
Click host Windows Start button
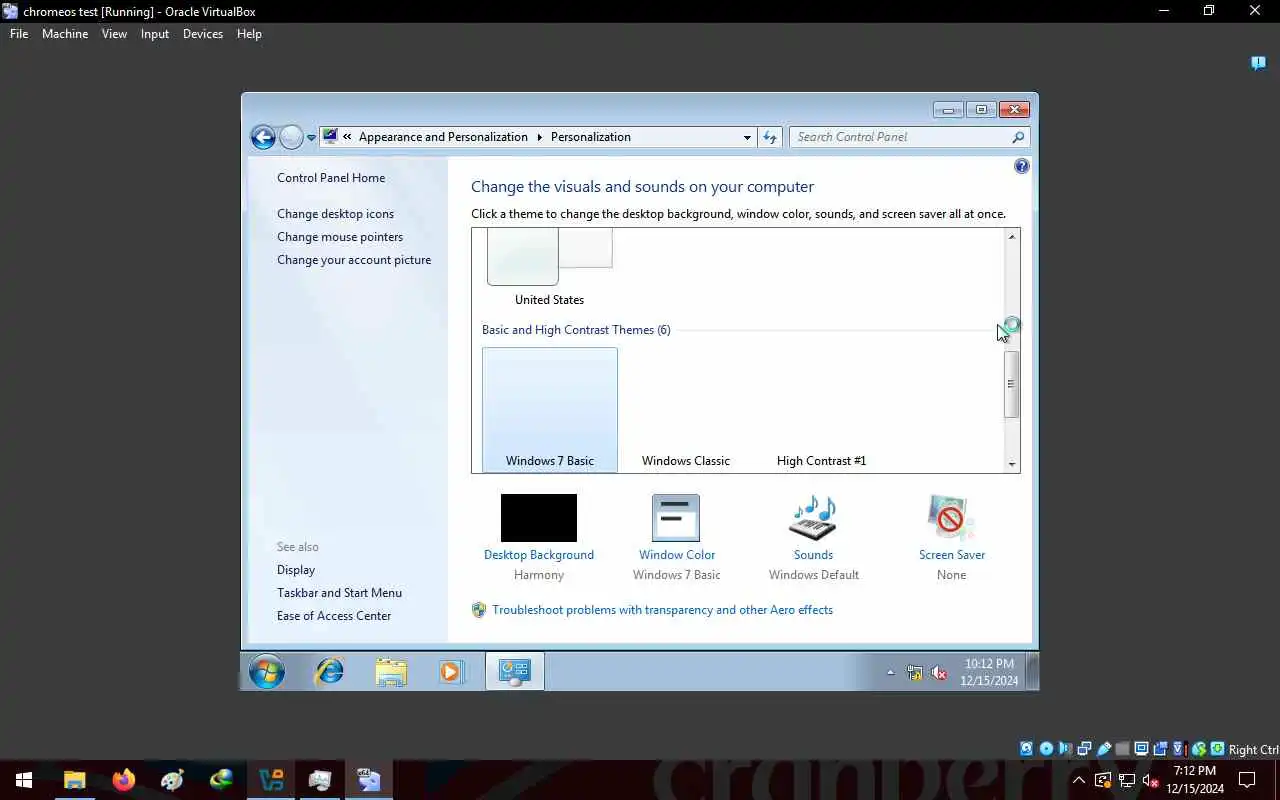[24, 779]
